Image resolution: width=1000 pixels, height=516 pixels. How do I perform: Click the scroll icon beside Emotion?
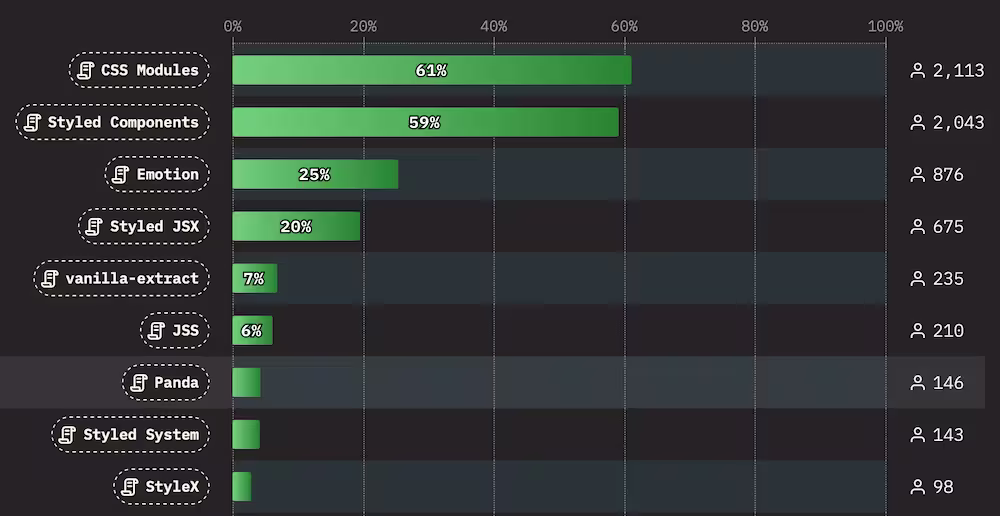click(121, 175)
